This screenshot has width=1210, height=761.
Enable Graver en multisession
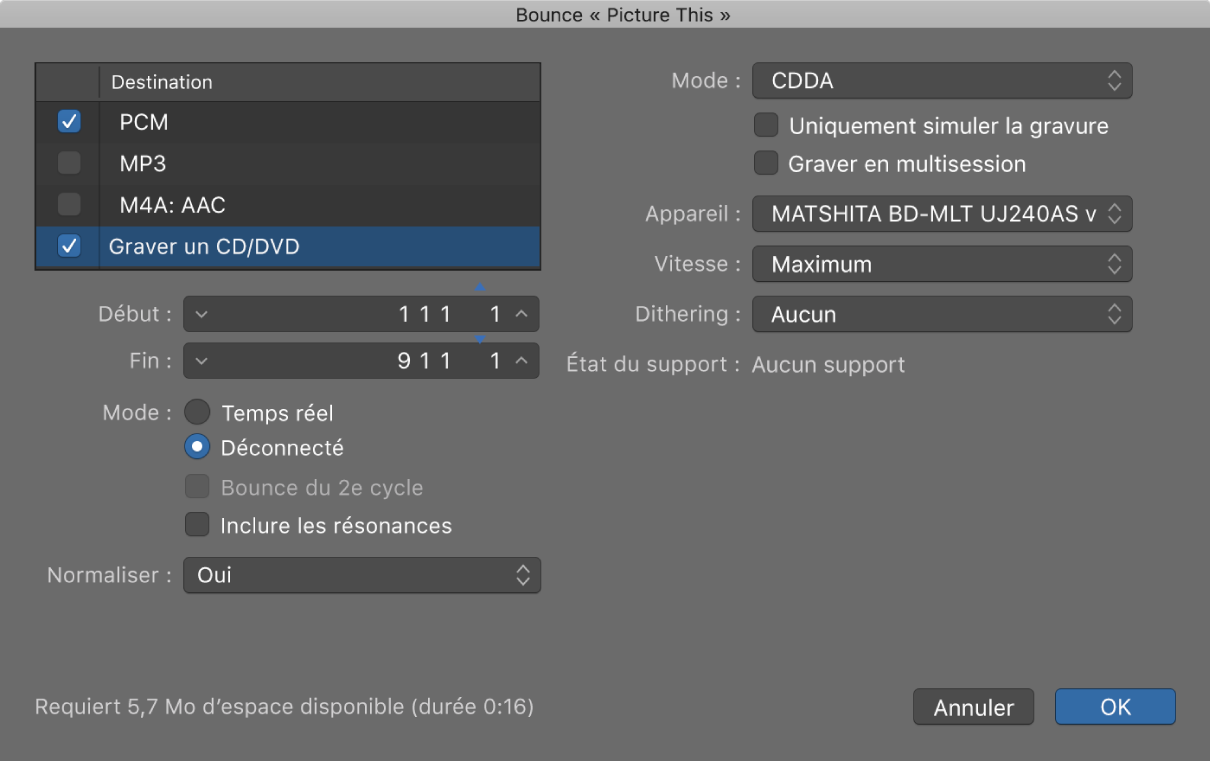(x=766, y=163)
